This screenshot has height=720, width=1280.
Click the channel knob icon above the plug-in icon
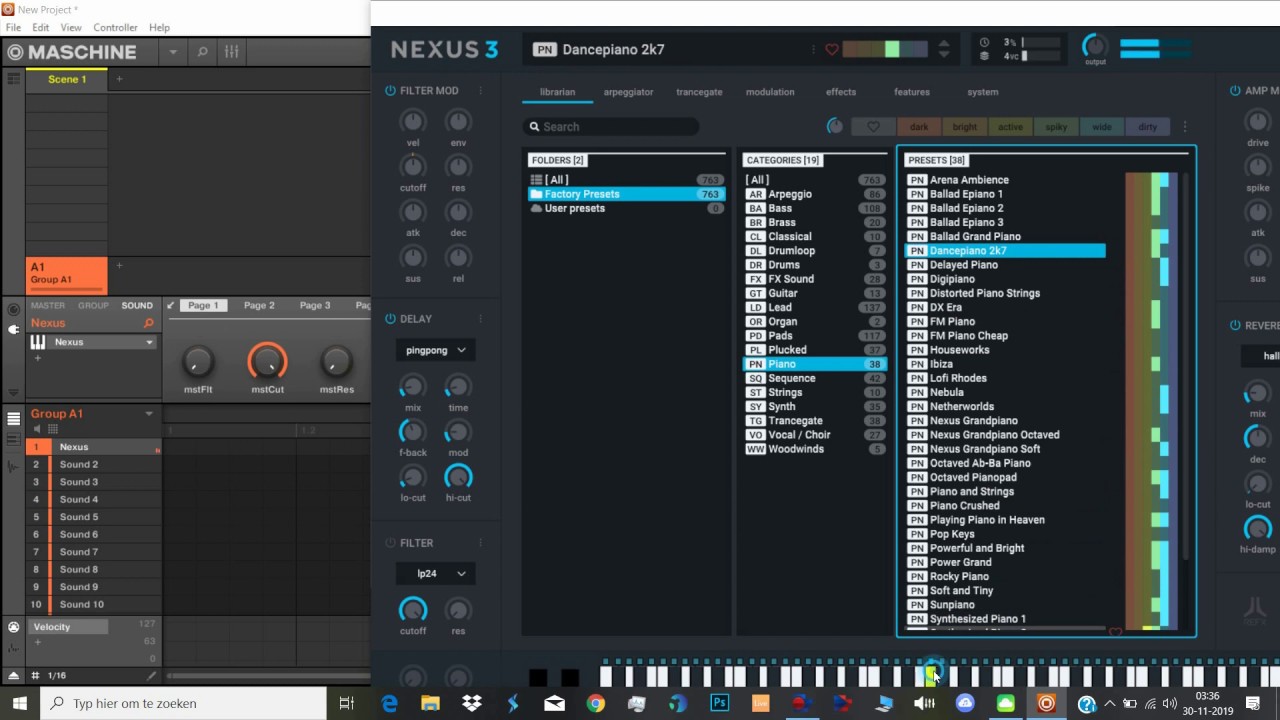(x=13, y=309)
